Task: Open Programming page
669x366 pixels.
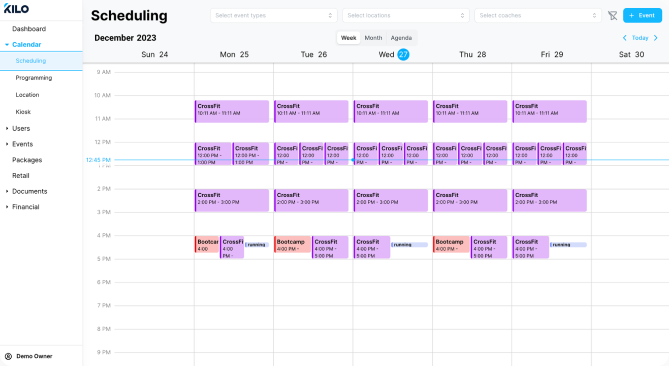Action: pyautogui.click(x=34, y=78)
